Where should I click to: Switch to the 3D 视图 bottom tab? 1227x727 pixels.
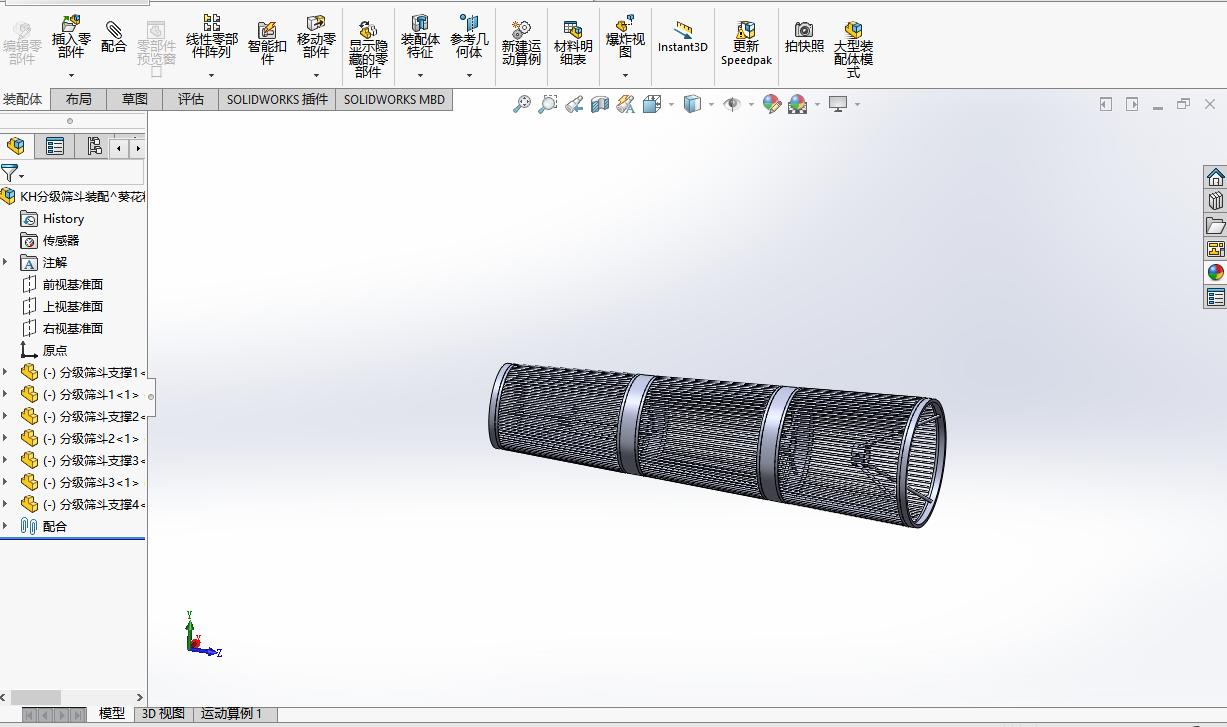(x=163, y=713)
